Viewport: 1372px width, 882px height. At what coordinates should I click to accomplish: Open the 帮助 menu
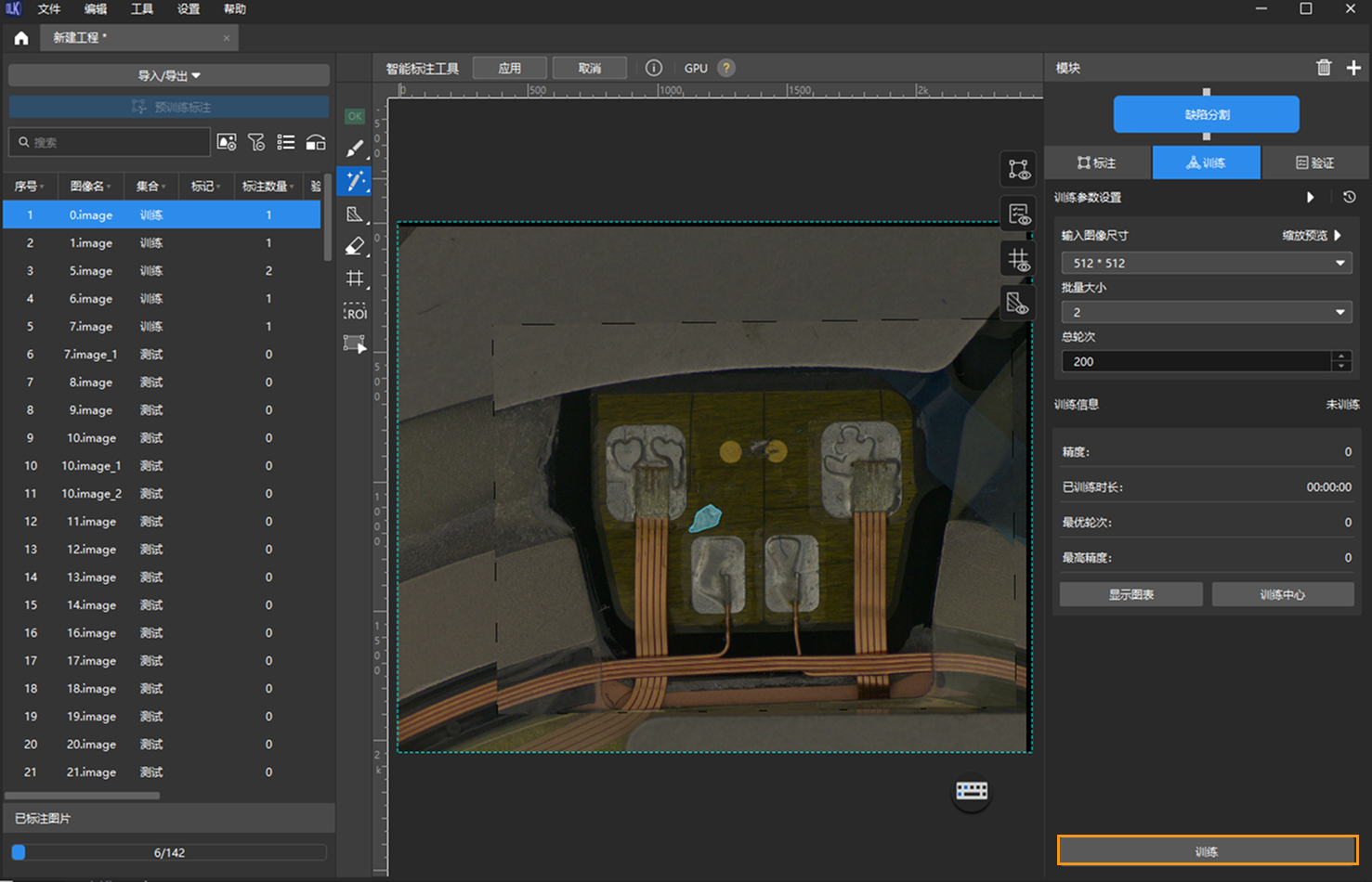point(235,9)
